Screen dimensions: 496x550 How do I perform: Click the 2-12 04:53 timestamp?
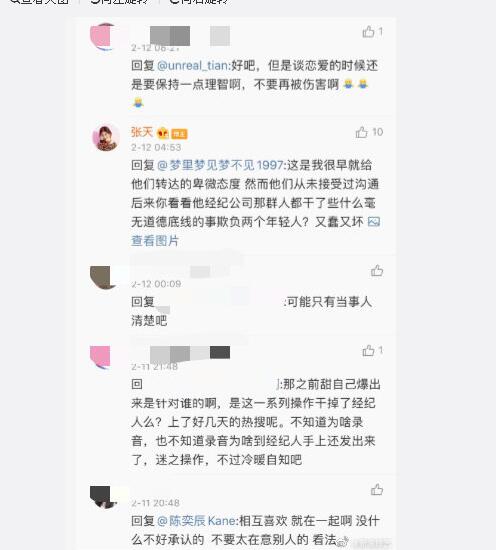pyautogui.click(x=156, y=147)
